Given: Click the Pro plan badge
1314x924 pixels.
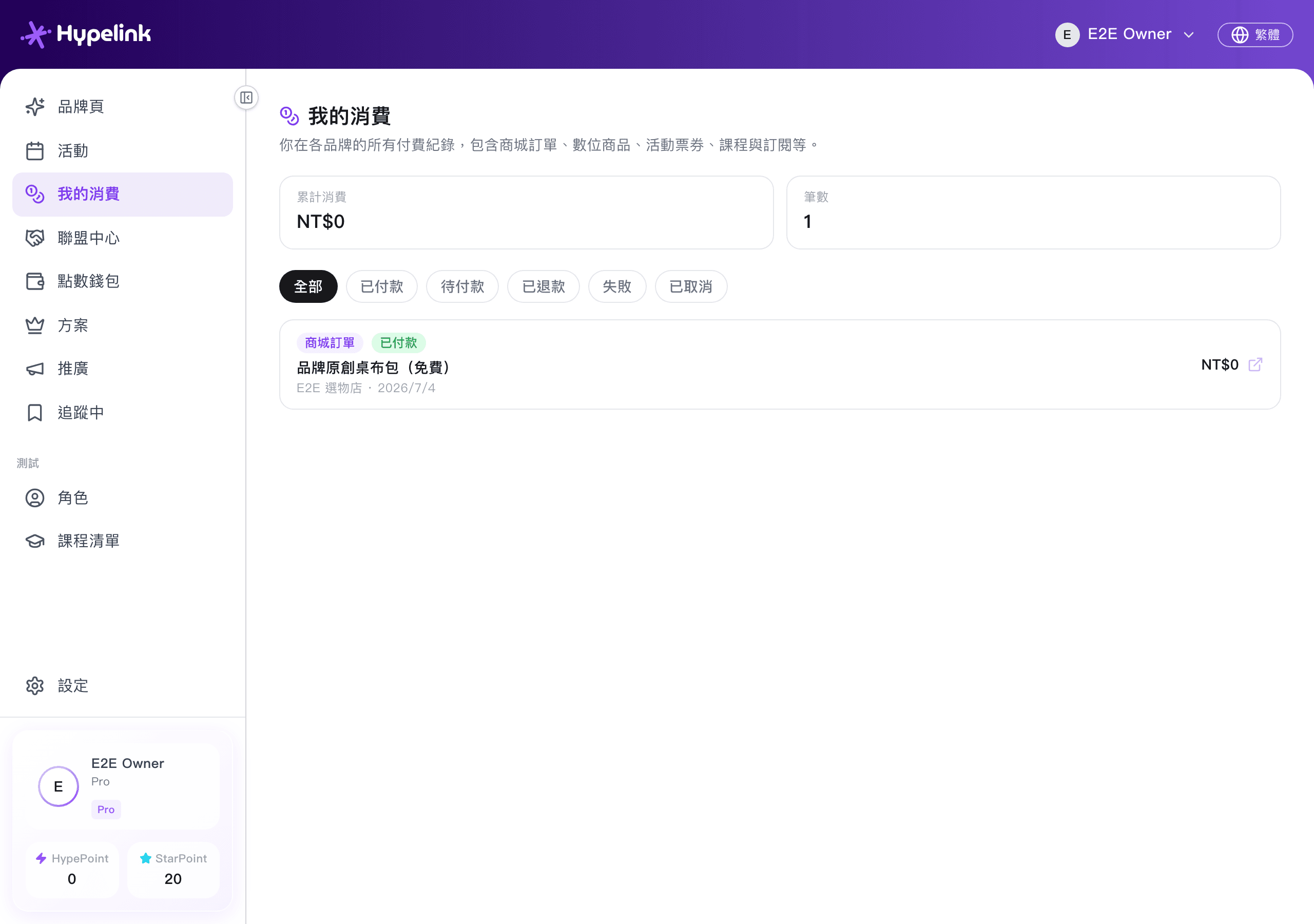Looking at the screenshot, I should click(x=106, y=810).
